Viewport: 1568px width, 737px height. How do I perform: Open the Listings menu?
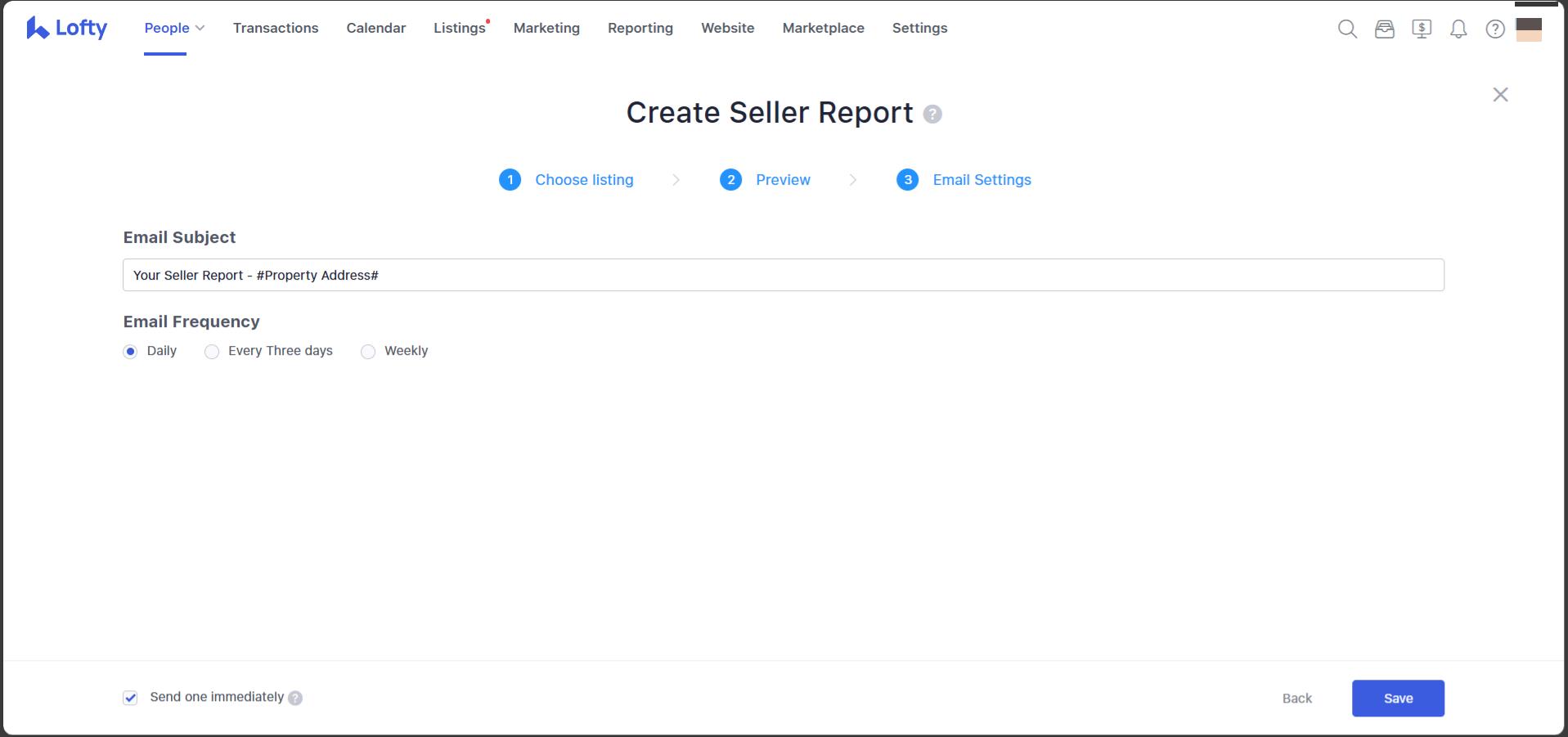pos(460,28)
